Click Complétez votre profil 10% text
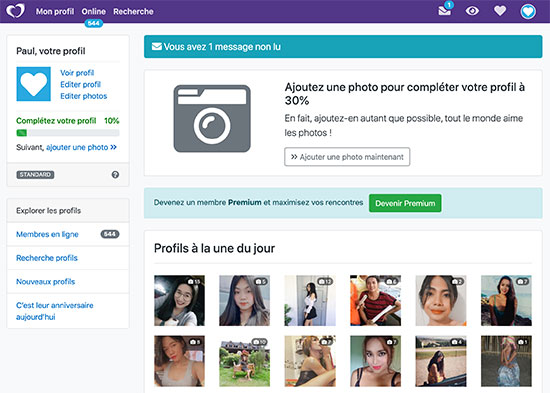 coord(68,121)
